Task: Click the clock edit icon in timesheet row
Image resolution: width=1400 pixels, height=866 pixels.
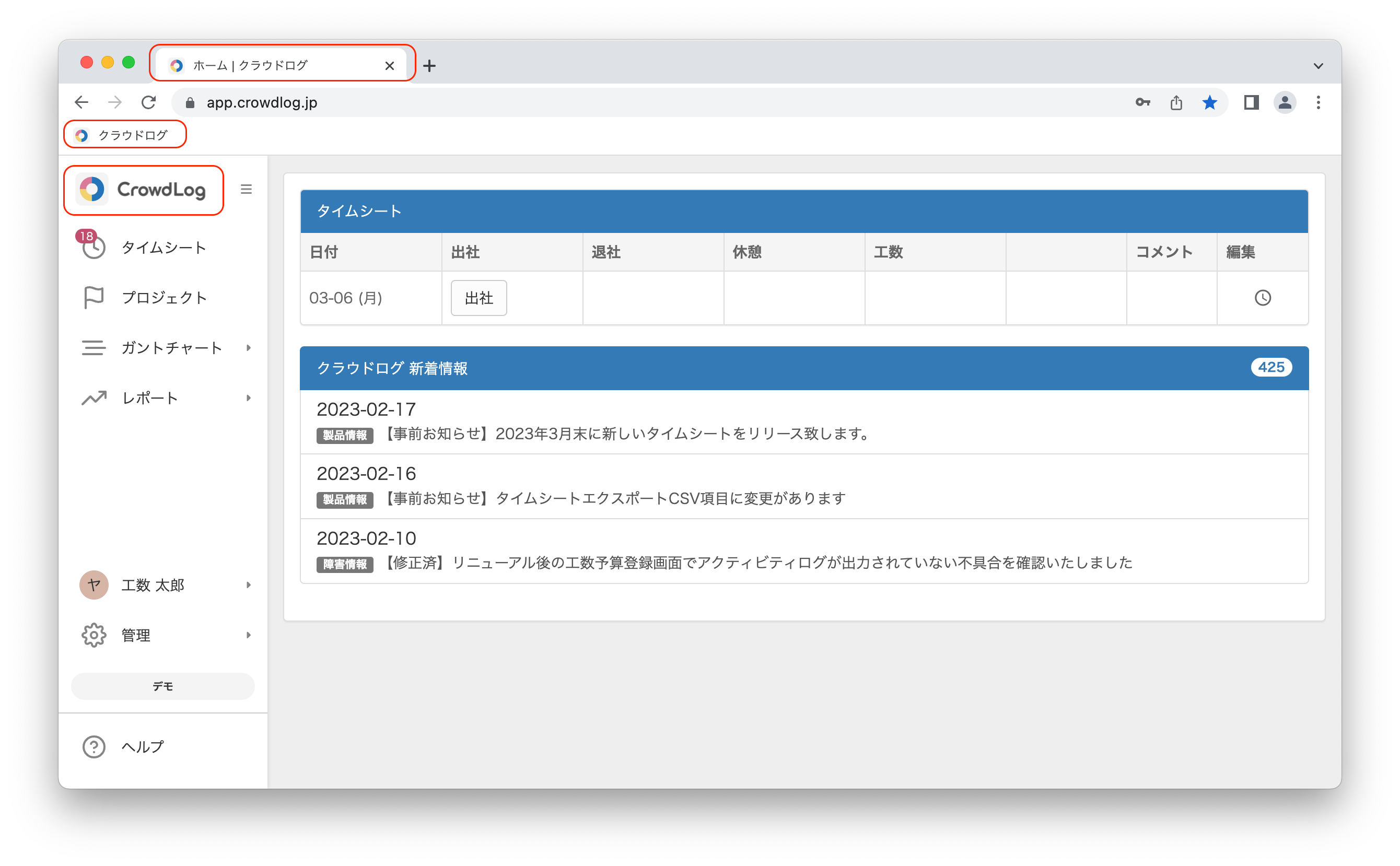Action: pos(1263,298)
